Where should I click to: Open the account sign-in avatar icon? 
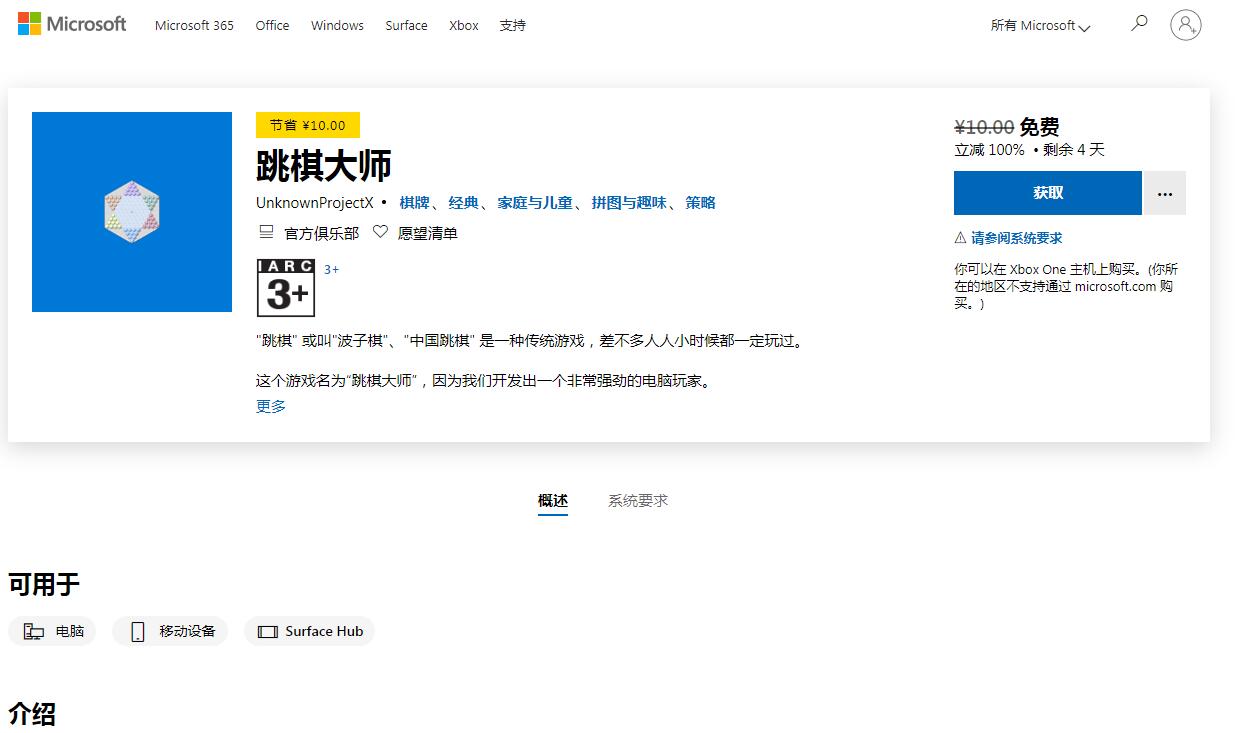point(1185,25)
